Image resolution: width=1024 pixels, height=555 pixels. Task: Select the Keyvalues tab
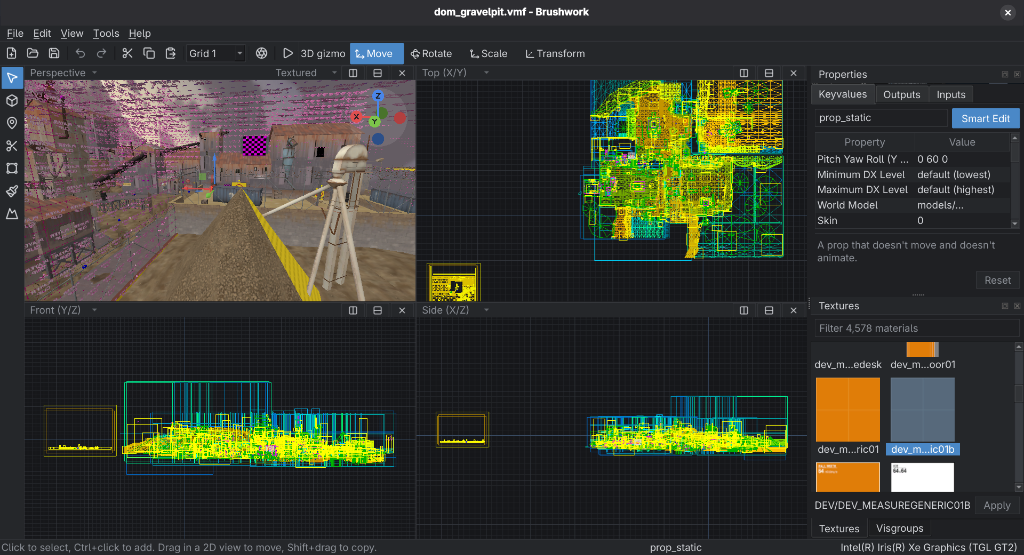[x=842, y=94]
